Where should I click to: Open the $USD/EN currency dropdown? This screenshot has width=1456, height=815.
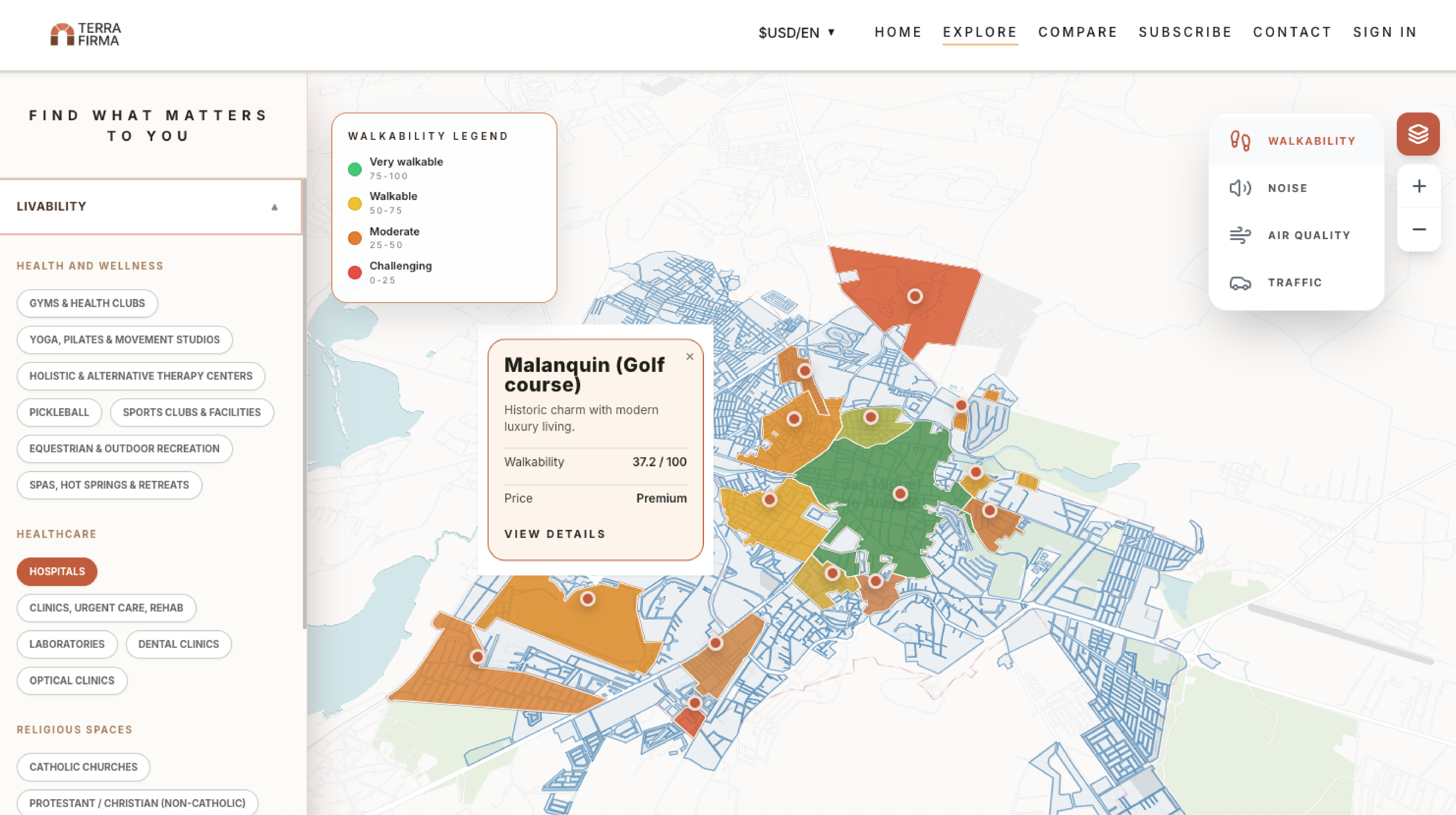(x=796, y=33)
